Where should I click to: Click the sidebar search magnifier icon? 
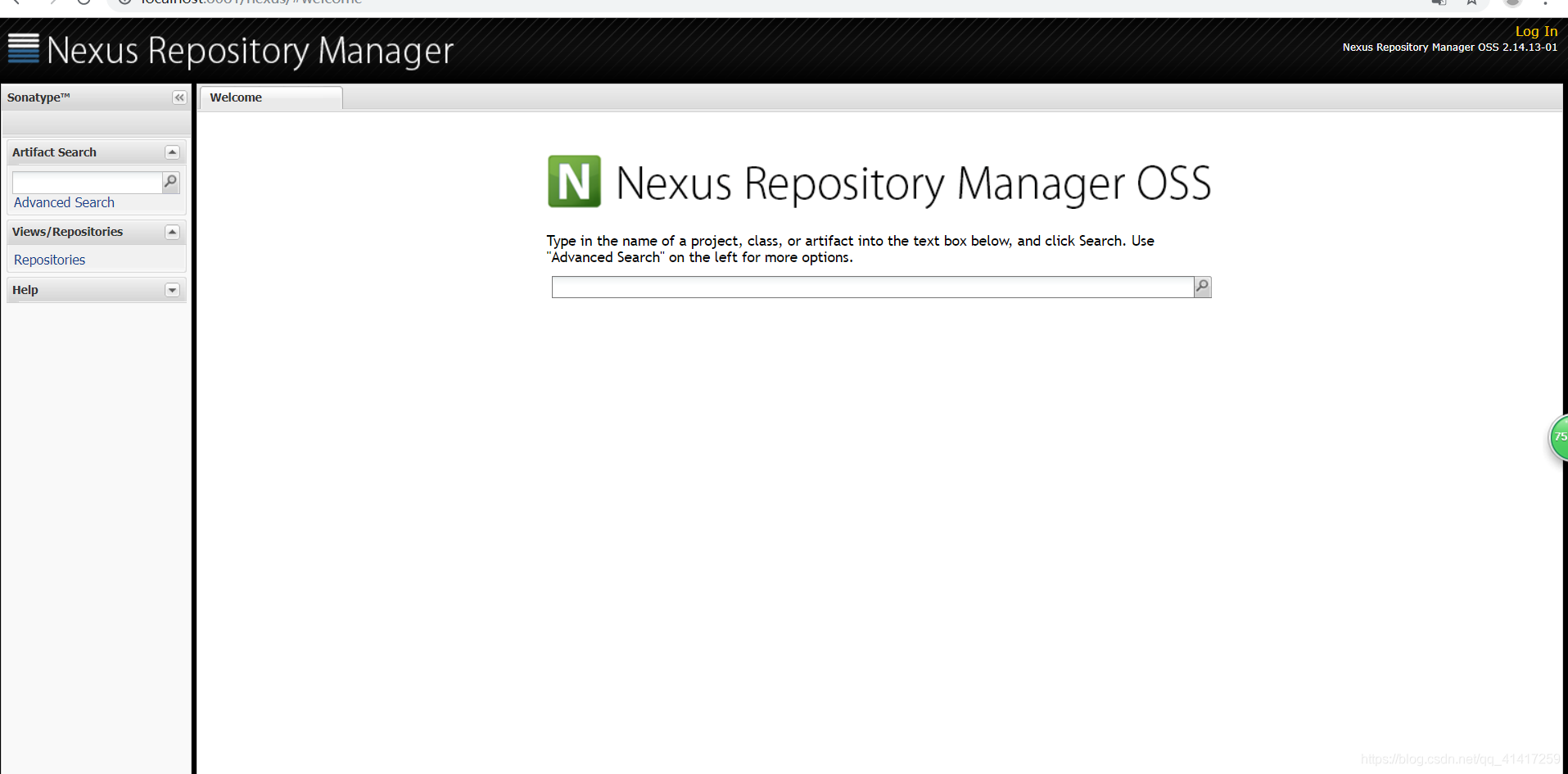click(x=170, y=182)
